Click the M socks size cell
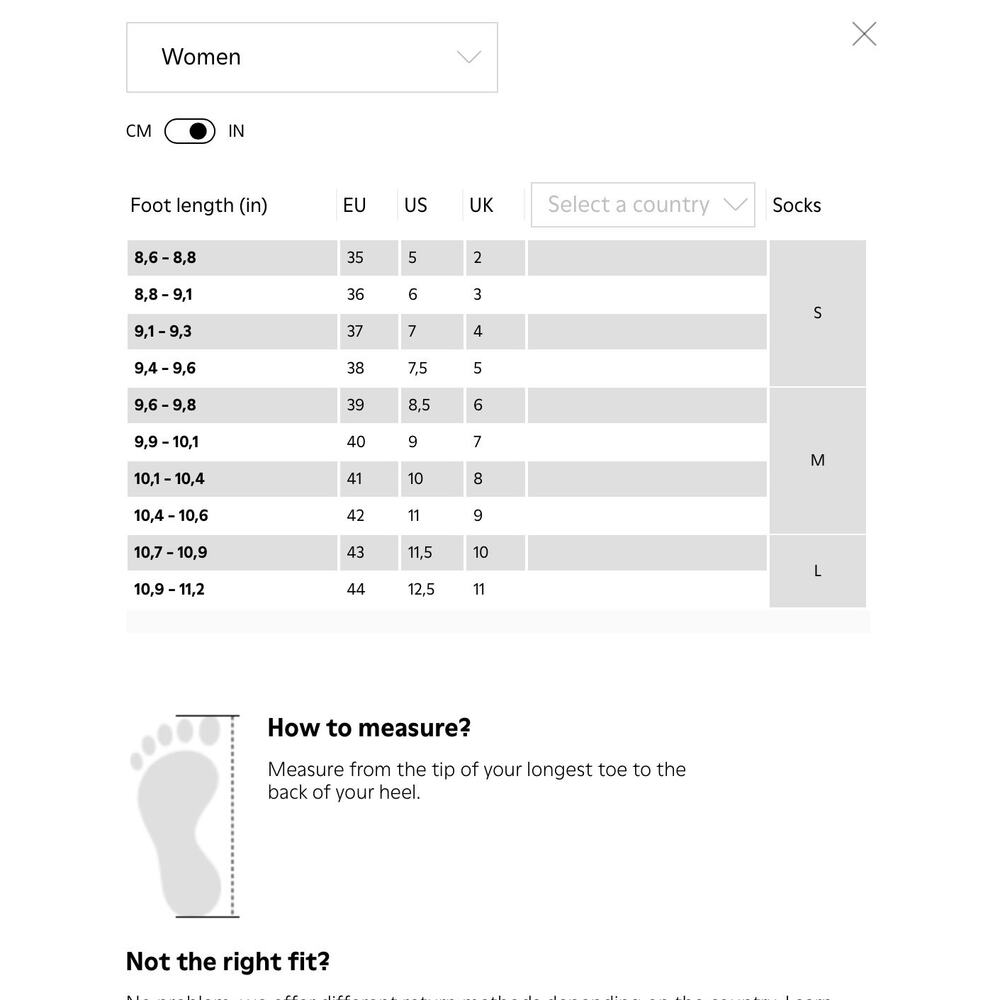This screenshot has height=1000, width=1000. (818, 460)
